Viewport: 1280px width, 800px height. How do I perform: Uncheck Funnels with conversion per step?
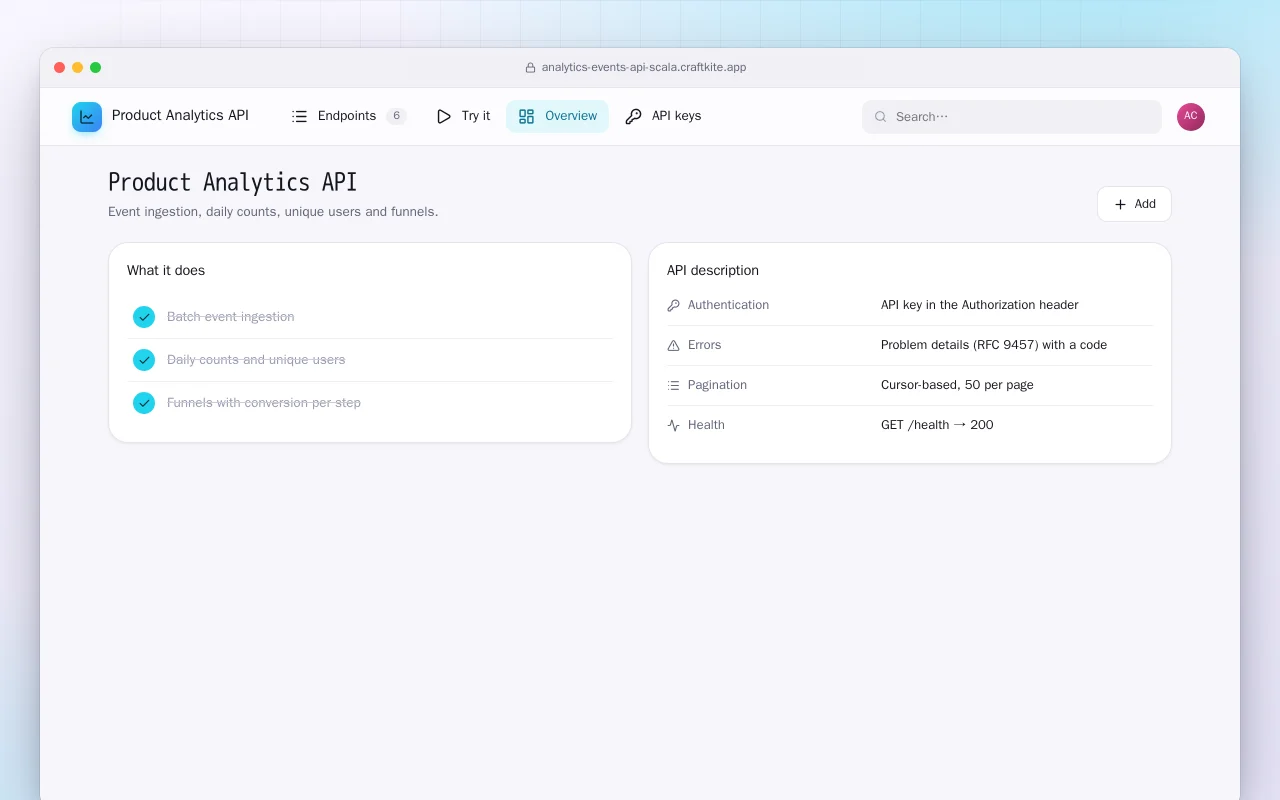coord(144,403)
